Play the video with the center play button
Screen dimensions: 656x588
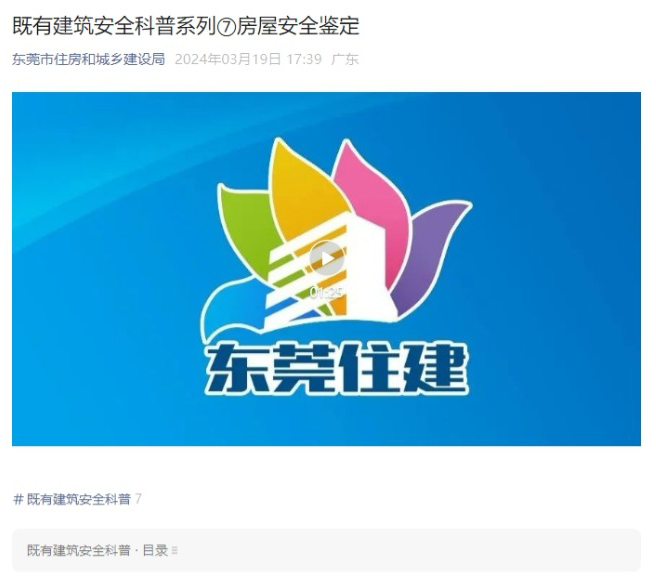click(x=327, y=258)
